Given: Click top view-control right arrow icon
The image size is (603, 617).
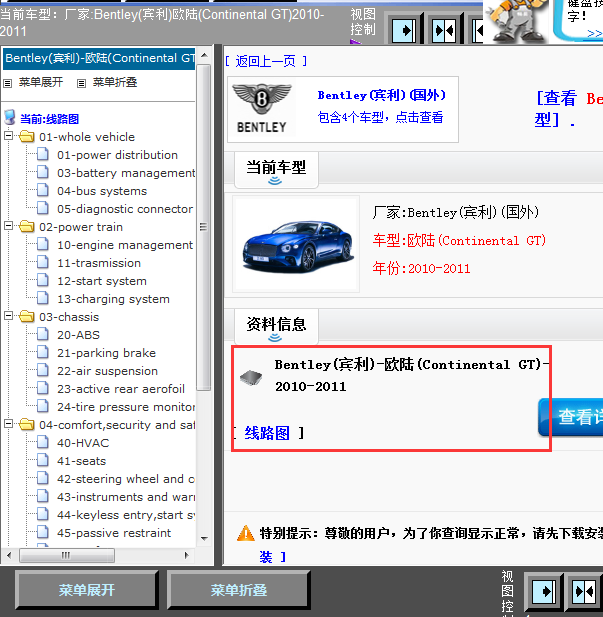Looking at the screenshot, I should (x=404, y=30).
